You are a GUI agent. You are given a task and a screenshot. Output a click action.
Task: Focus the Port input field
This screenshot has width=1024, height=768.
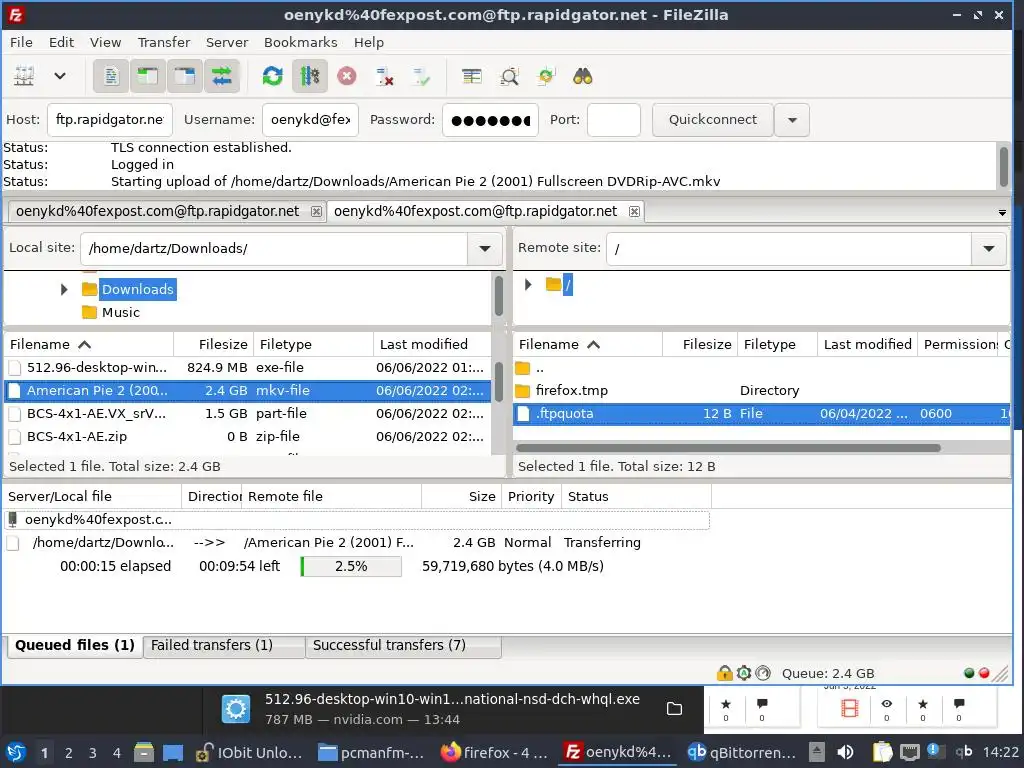(x=614, y=120)
